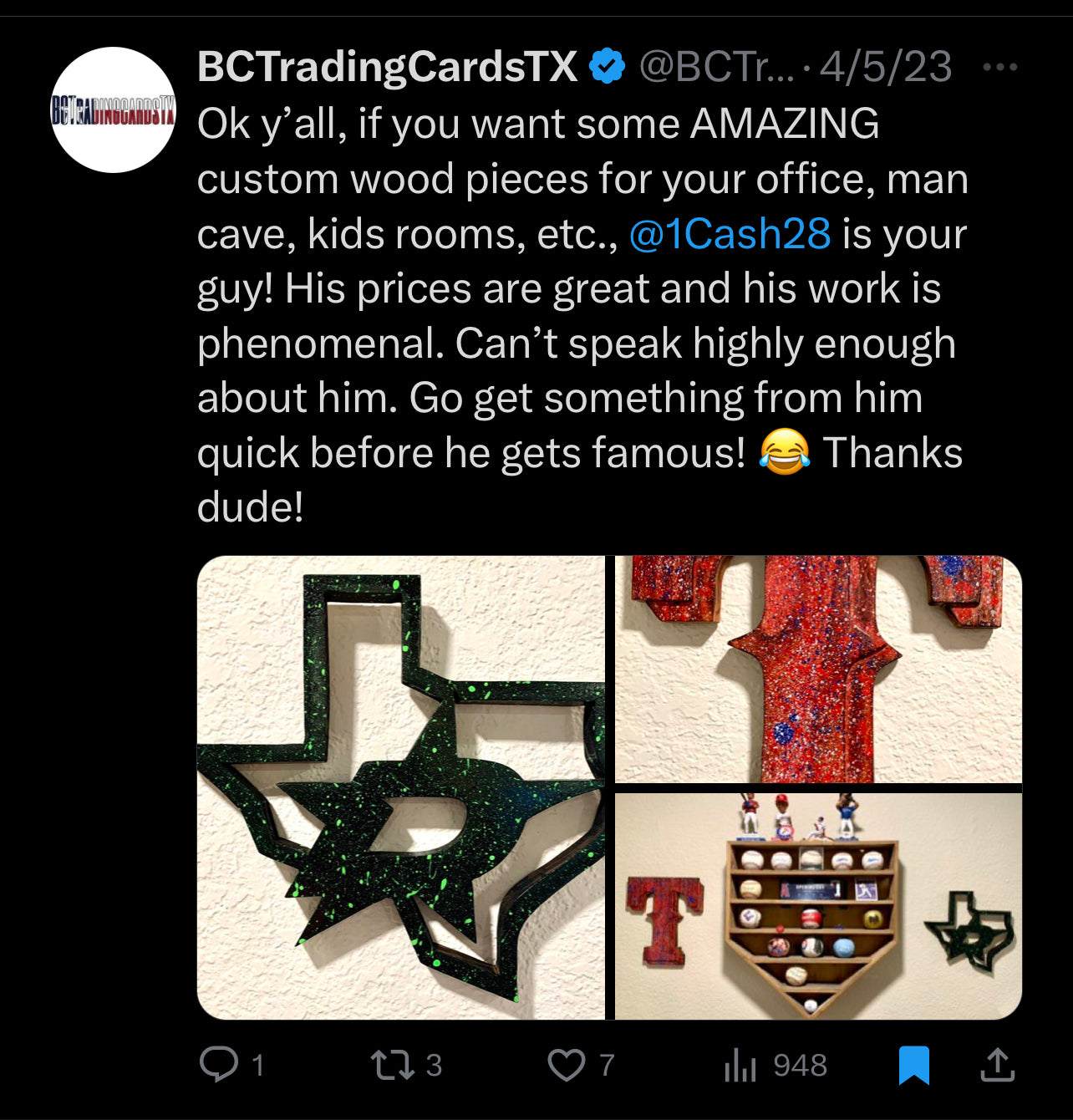This screenshot has width=1073, height=1120.
Task: Open the green Texas star wood photo
Action: point(400,787)
